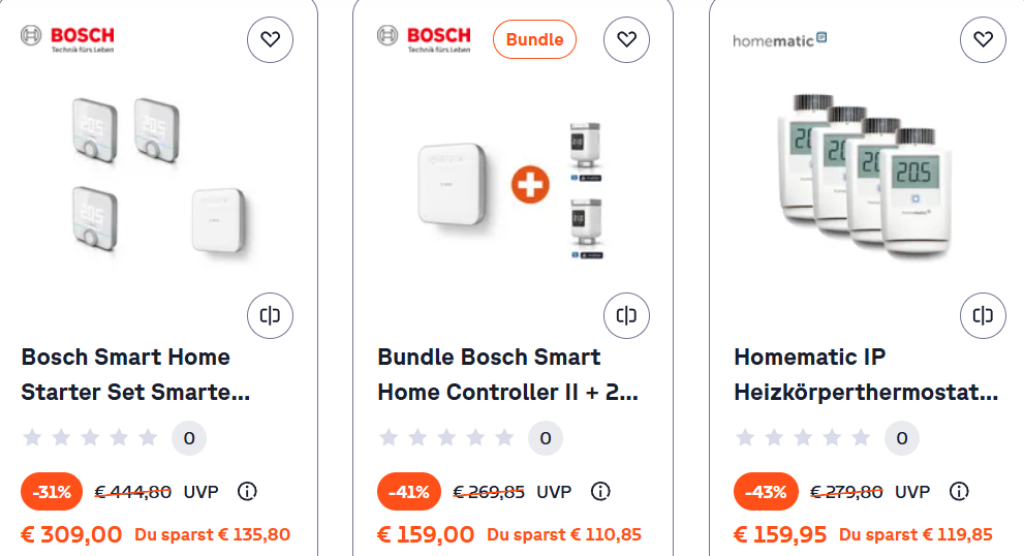Screen dimensions: 1024x556
Task: View Homematic four thermostats product image
Action: [x=865, y=175]
